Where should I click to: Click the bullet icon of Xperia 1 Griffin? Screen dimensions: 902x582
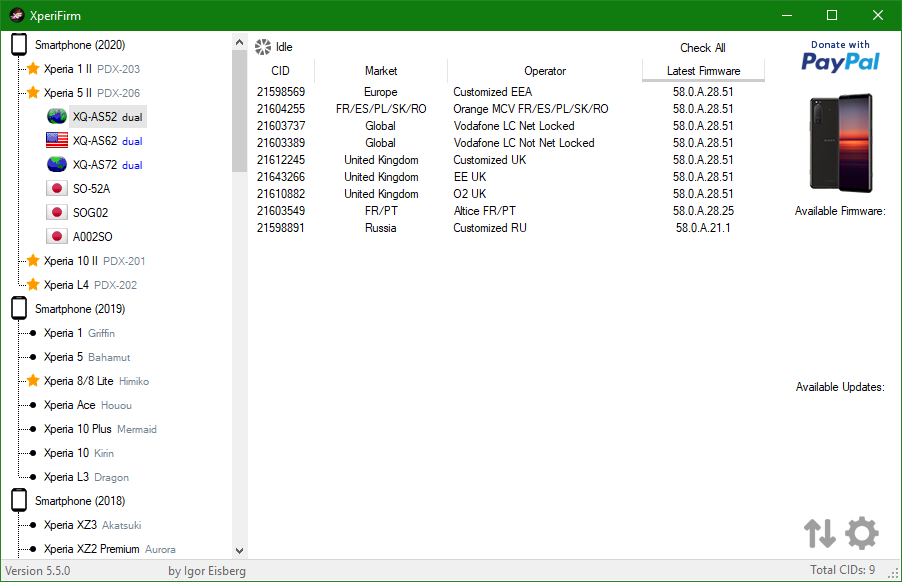[33, 333]
